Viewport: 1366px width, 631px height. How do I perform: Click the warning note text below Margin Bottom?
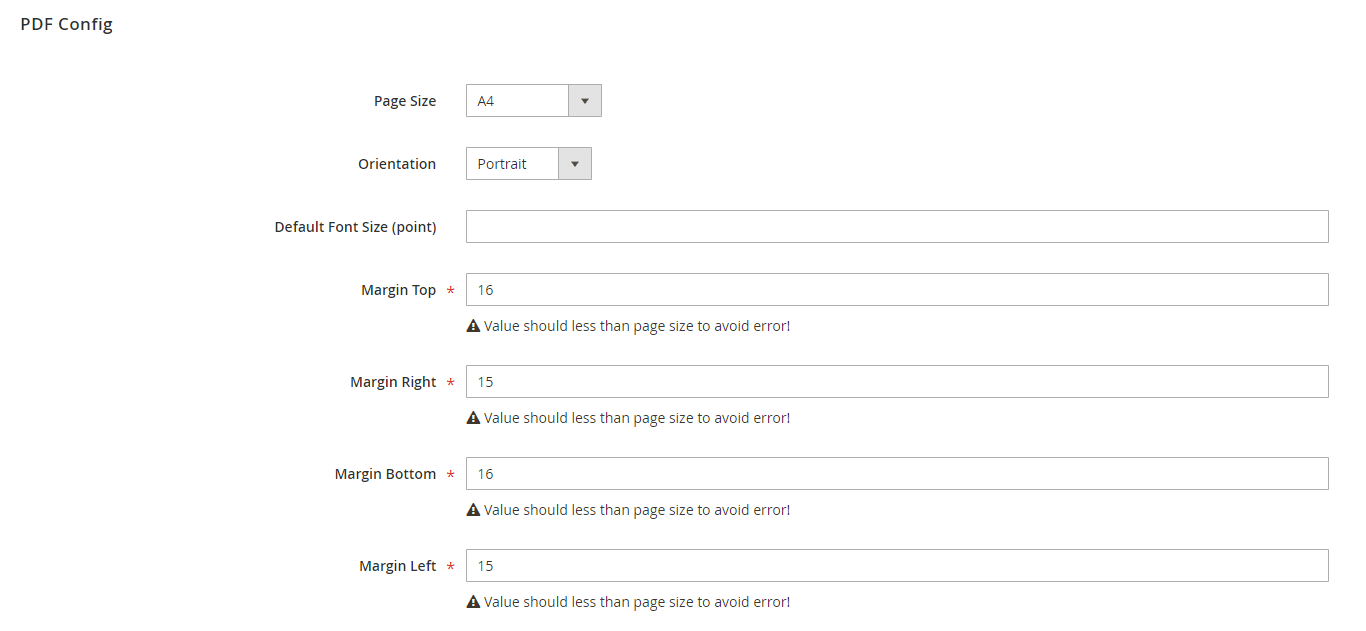click(637, 510)
